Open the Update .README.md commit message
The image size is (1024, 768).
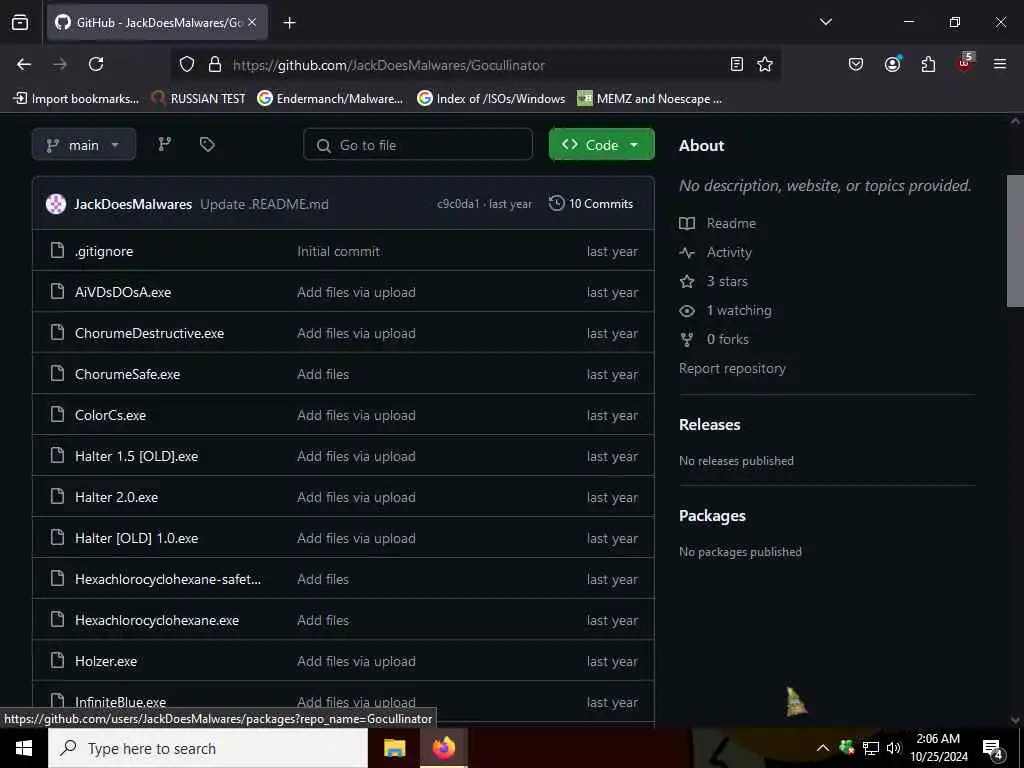(x=264, y=204)
